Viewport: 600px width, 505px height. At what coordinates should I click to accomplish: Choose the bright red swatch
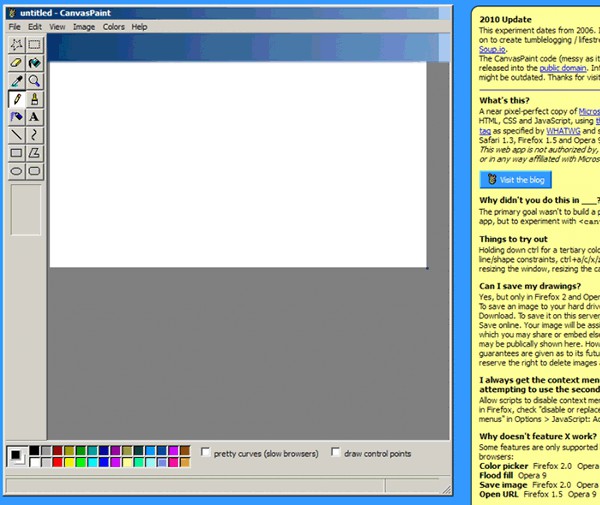[58, 463]
